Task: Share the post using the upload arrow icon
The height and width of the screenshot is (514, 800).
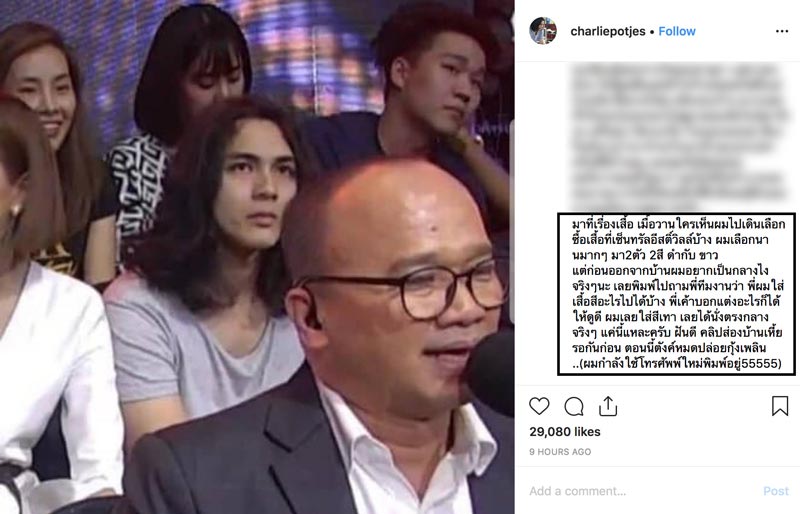Action: [608, 406]
